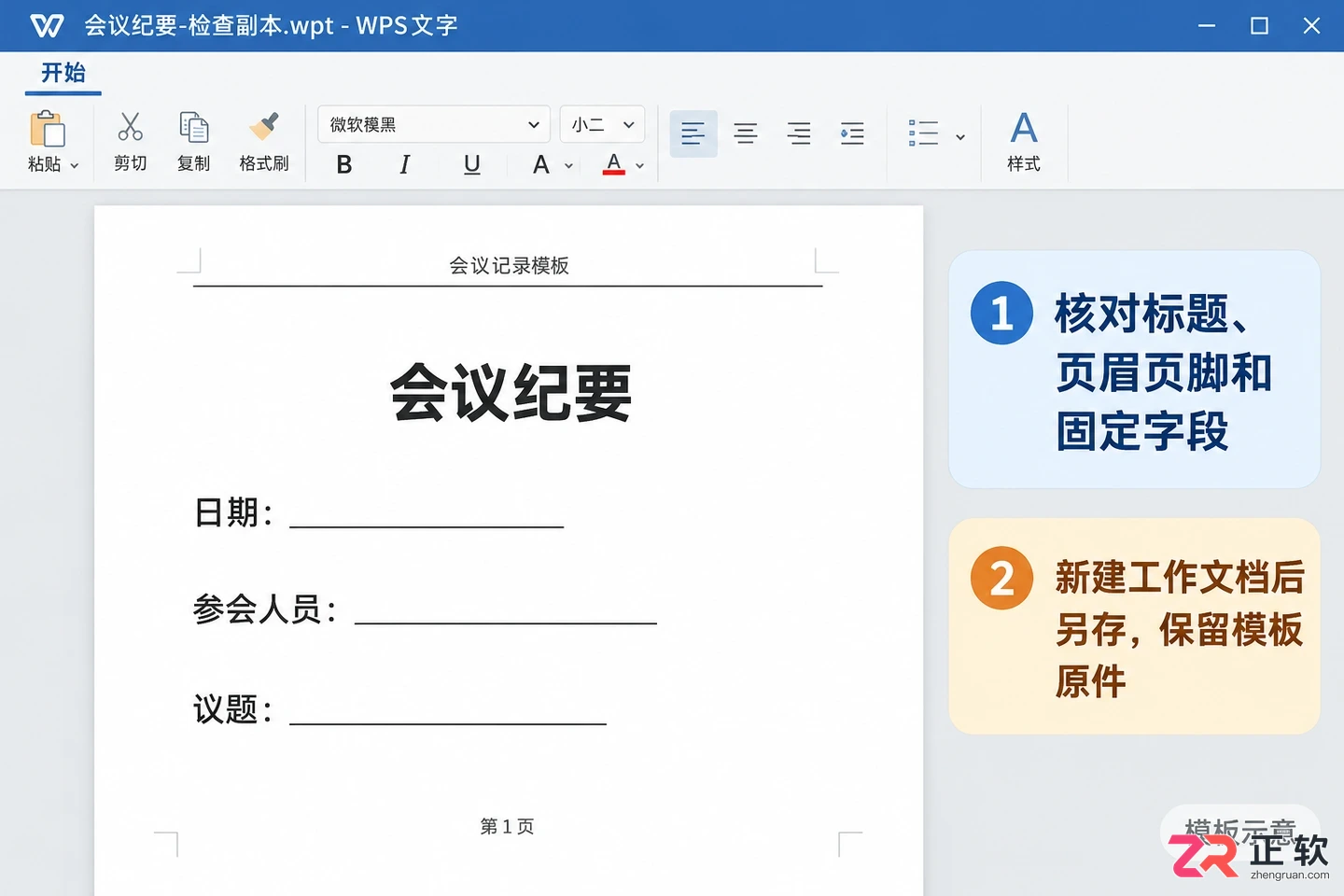Set paragraph to center alignment

[x=746, y=133]
